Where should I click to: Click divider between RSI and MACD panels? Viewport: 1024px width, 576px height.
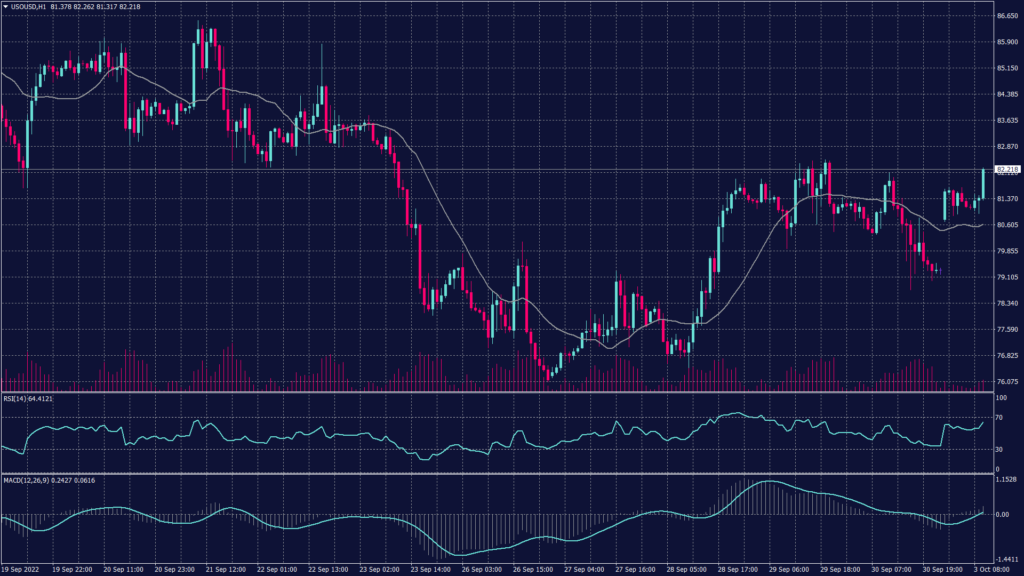point(500,473)
